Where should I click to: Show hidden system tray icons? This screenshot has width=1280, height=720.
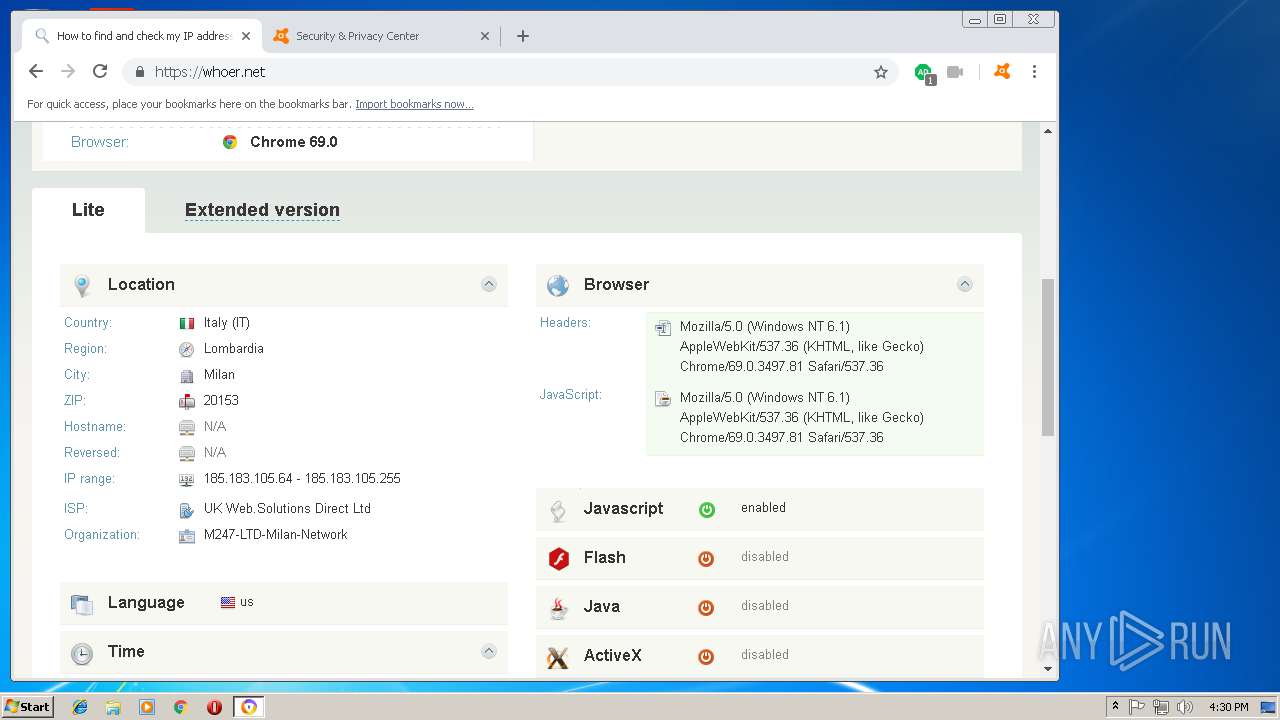pyautogui.click(x=1115, y=707)
